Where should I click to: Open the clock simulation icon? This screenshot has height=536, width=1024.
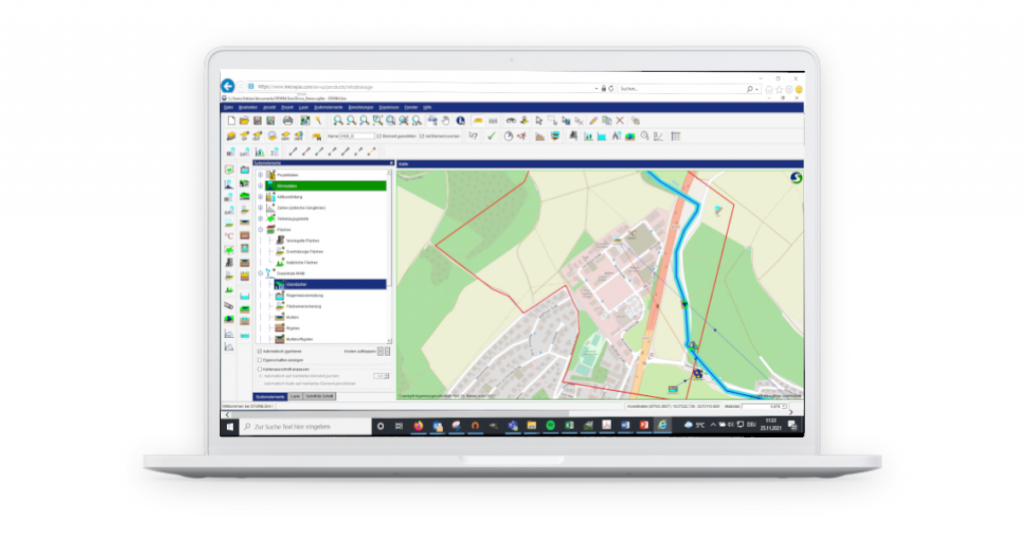coord(508,136)
